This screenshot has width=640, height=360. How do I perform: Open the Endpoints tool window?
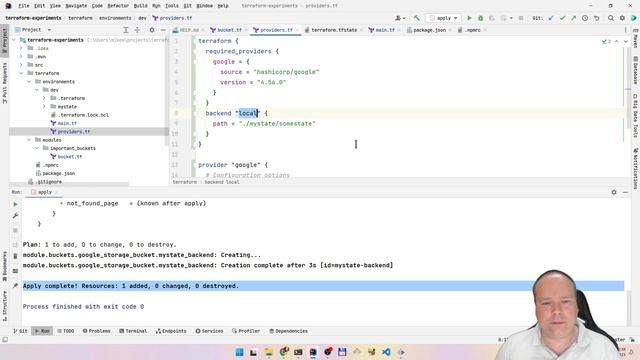tap(171, 331)
